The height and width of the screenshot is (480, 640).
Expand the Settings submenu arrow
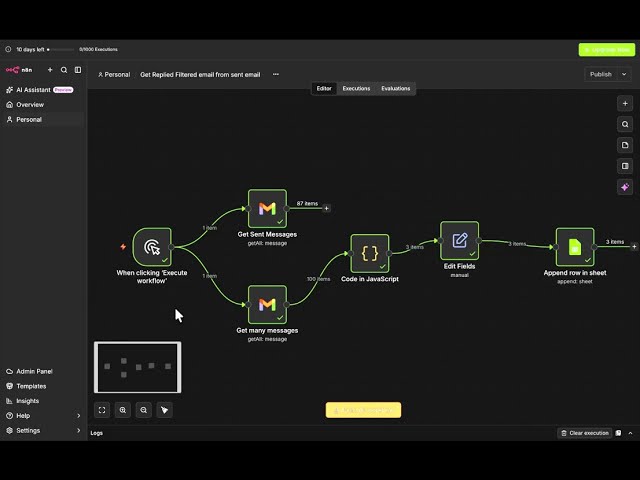[x=79, y=430]
